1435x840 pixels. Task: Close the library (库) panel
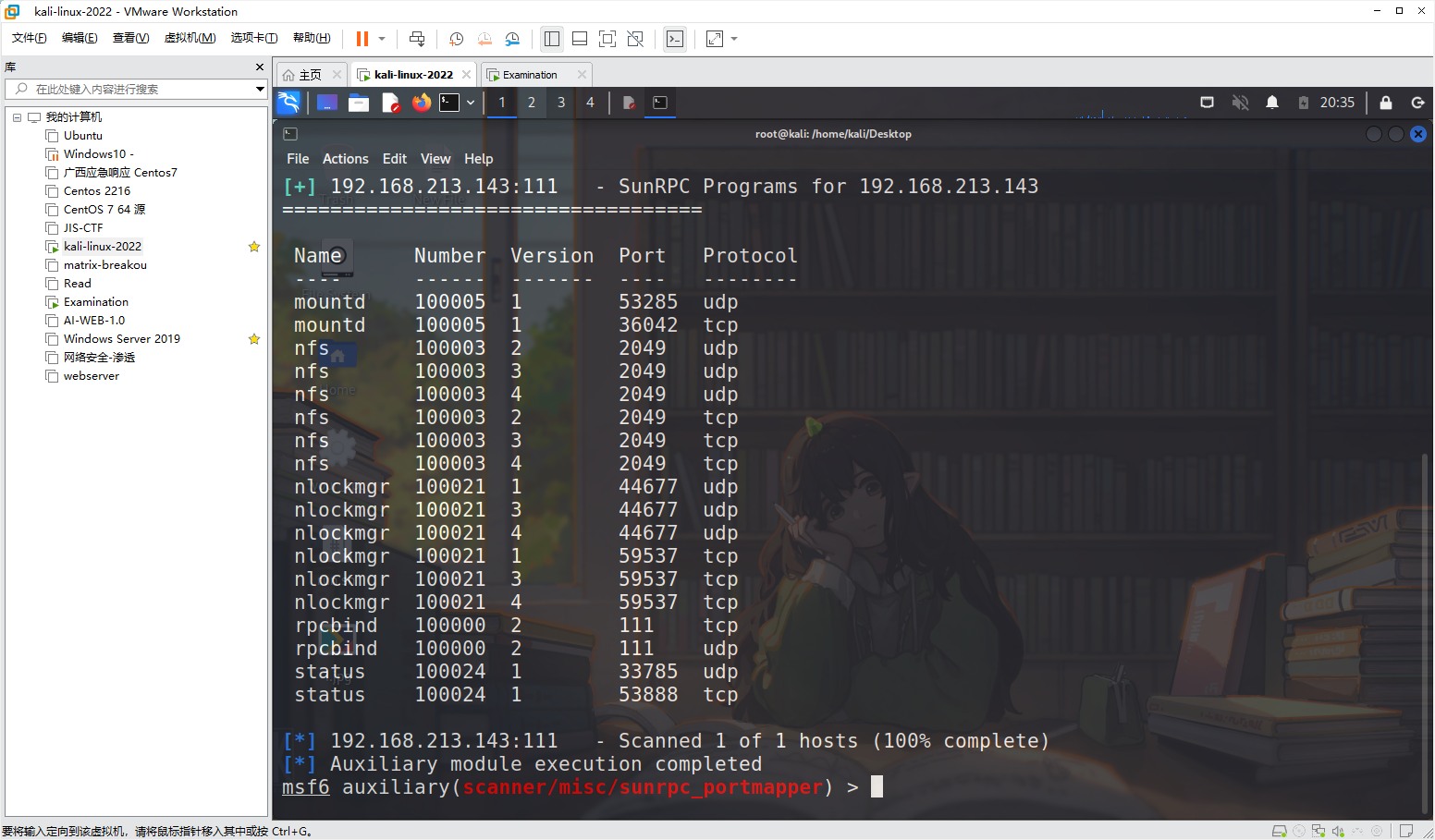pos(260,67)
